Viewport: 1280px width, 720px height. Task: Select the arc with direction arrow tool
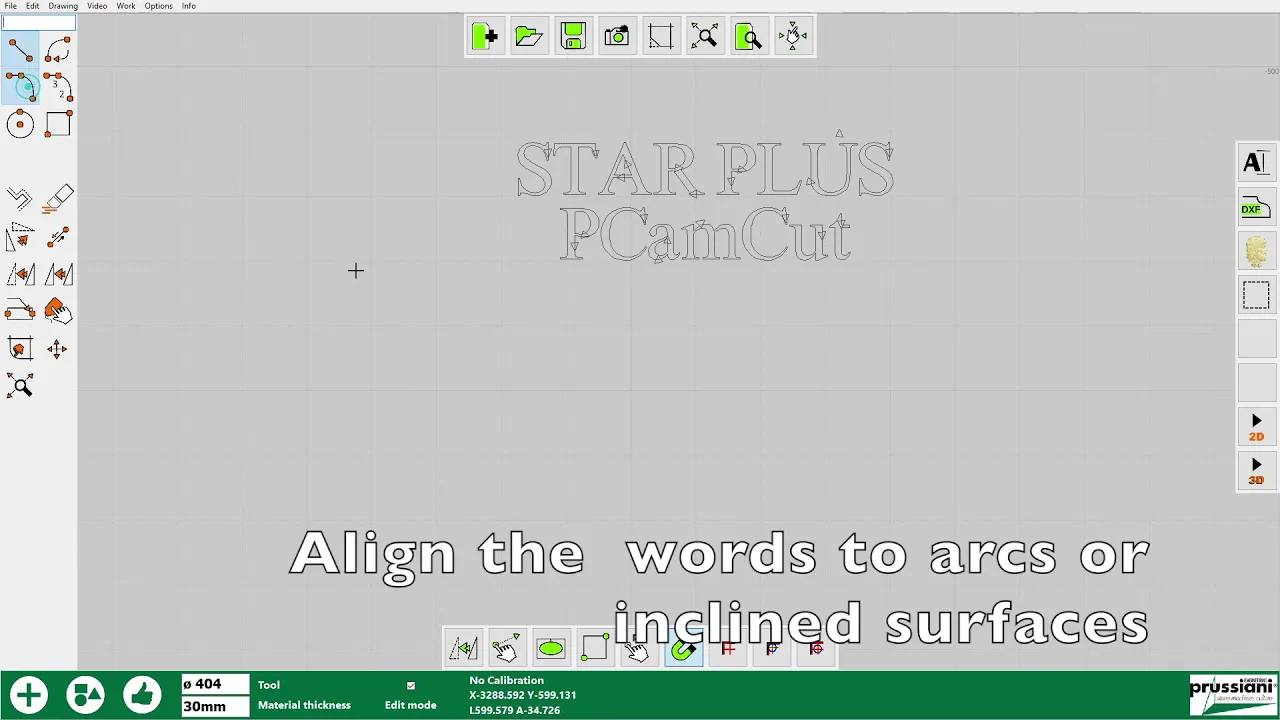(x=58, y=50)
